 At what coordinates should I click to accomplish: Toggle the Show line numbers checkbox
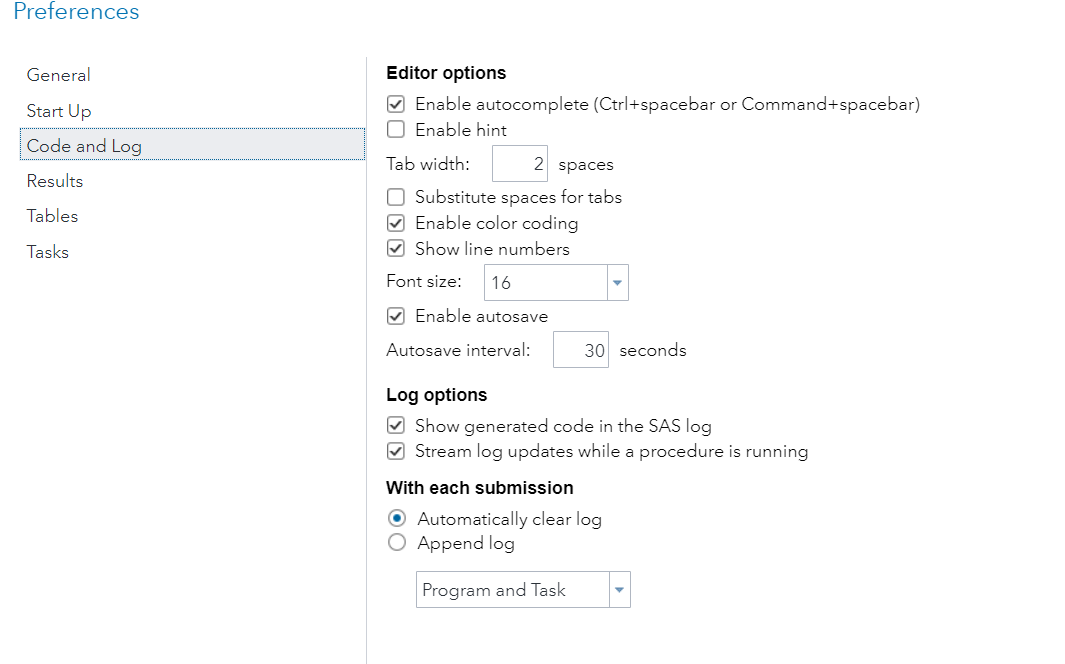tap(396, 249)
